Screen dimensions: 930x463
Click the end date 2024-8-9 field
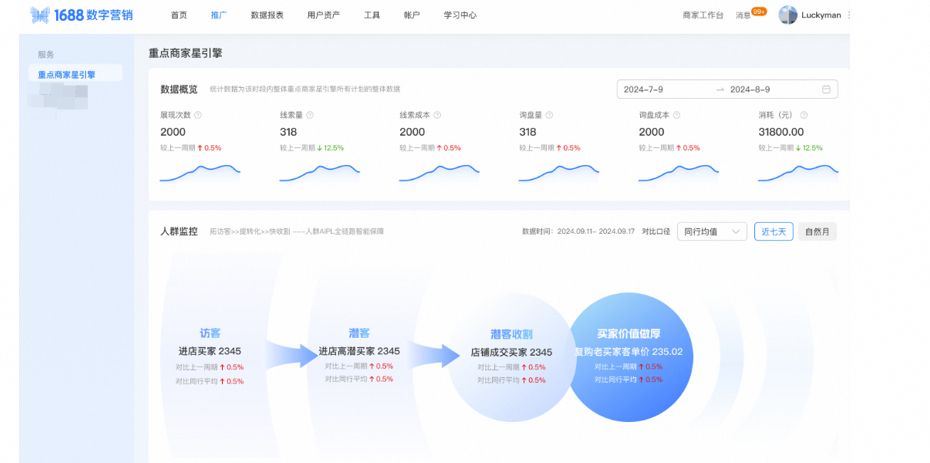click(750, 90)
